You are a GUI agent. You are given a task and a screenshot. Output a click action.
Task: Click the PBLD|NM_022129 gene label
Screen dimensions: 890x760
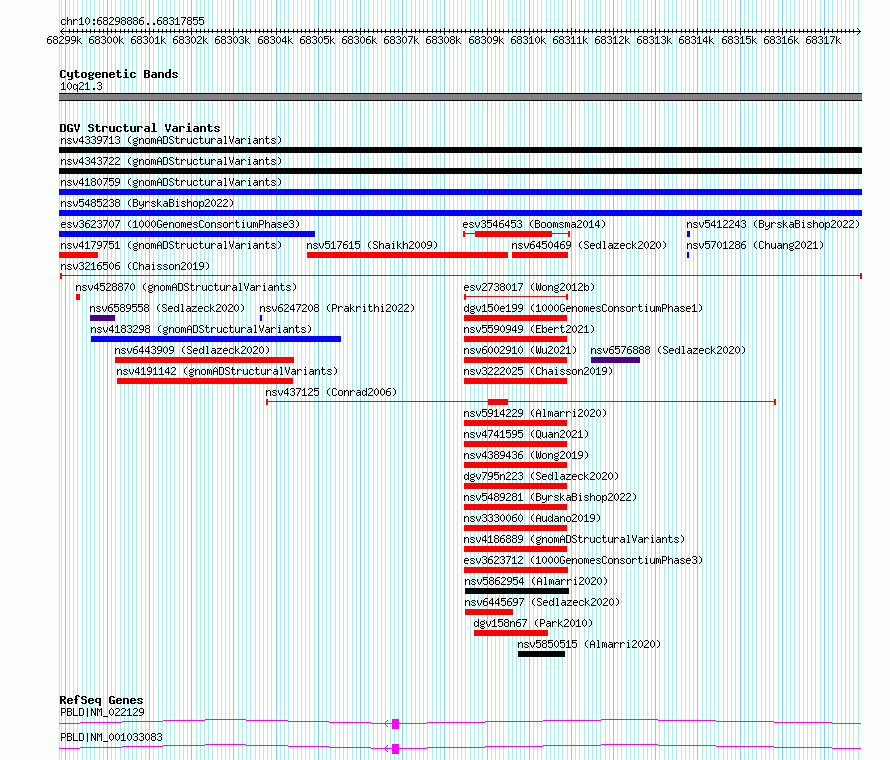tap(102, 712)
